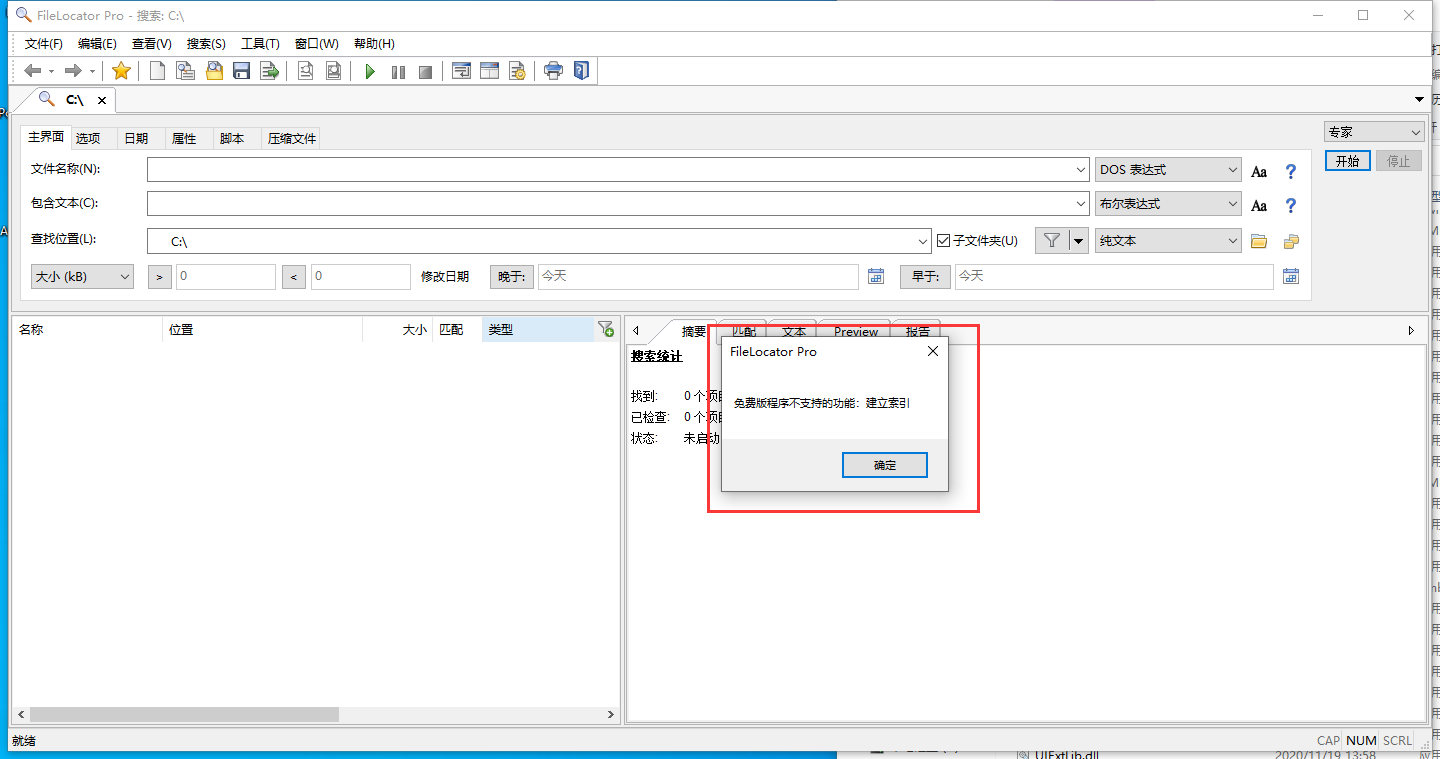
Task: Open the 大小 (kB) dropdown
Action: 82,277
